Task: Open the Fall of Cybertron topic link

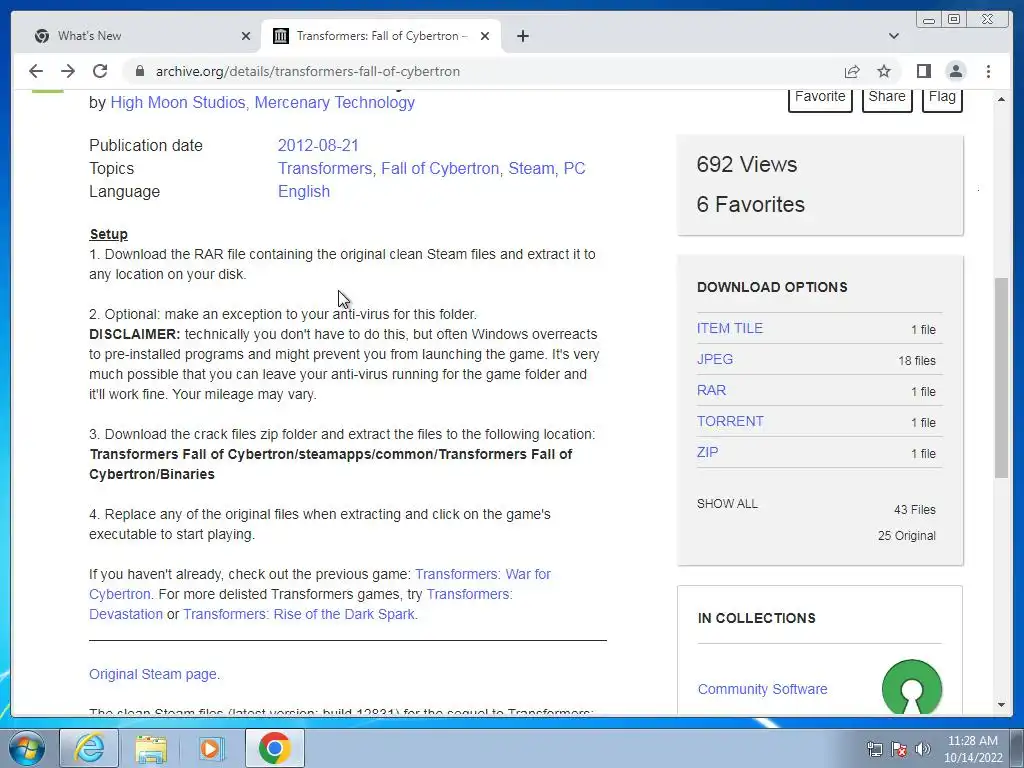Action: [441, 168]
